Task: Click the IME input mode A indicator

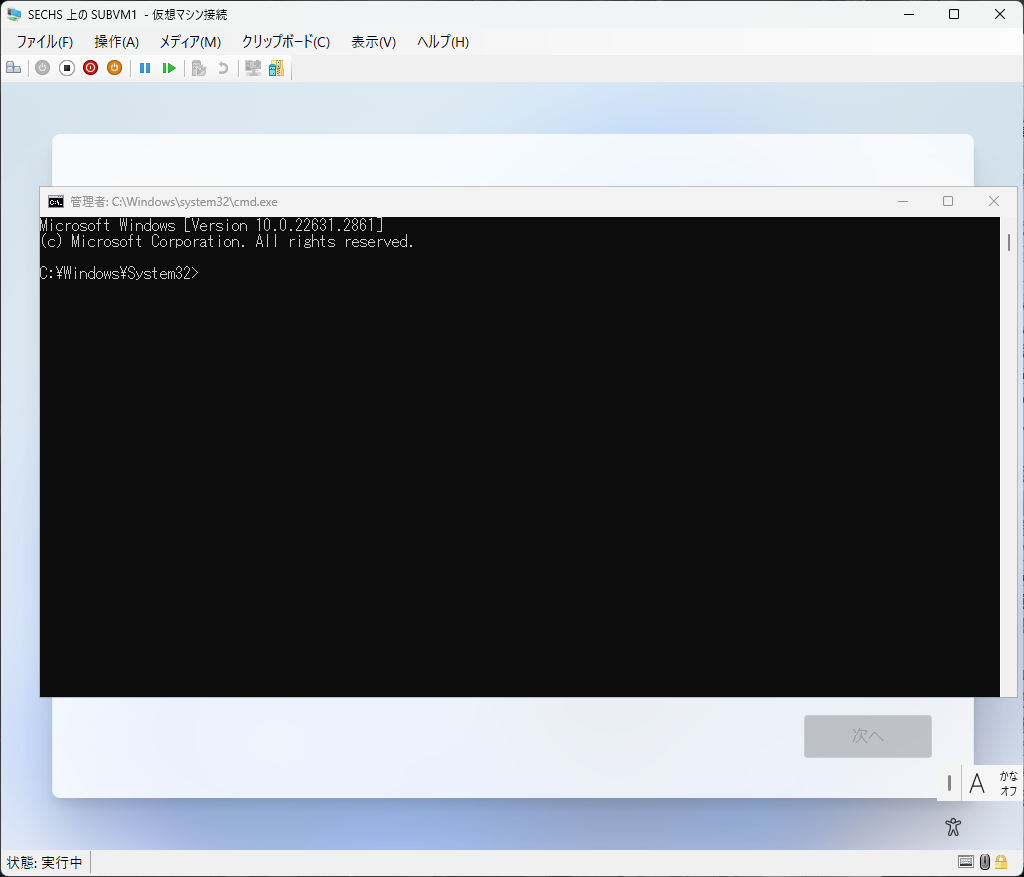Action: point(977,782)
